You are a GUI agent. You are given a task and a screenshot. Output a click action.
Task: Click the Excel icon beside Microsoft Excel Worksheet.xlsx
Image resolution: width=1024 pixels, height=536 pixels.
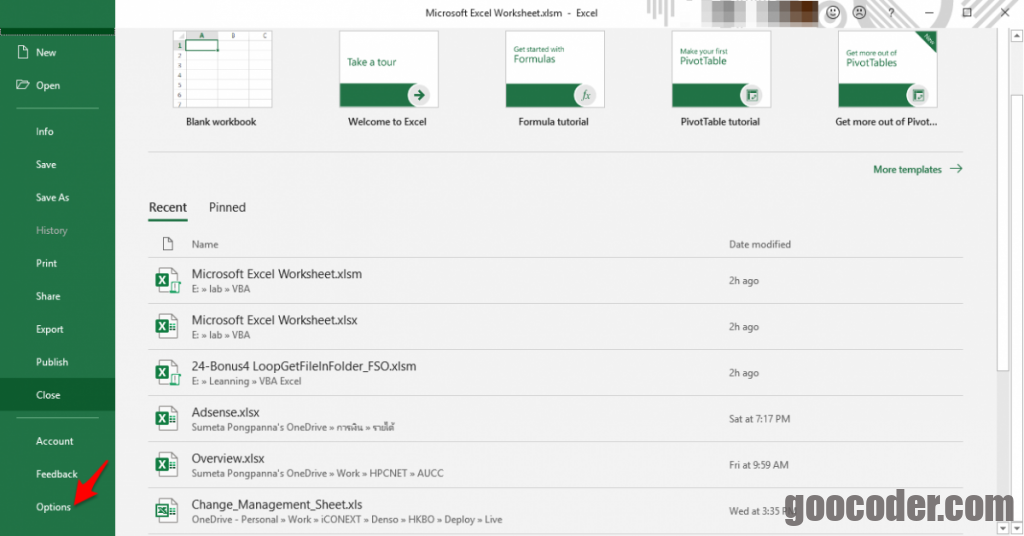(x=166, y=326)
